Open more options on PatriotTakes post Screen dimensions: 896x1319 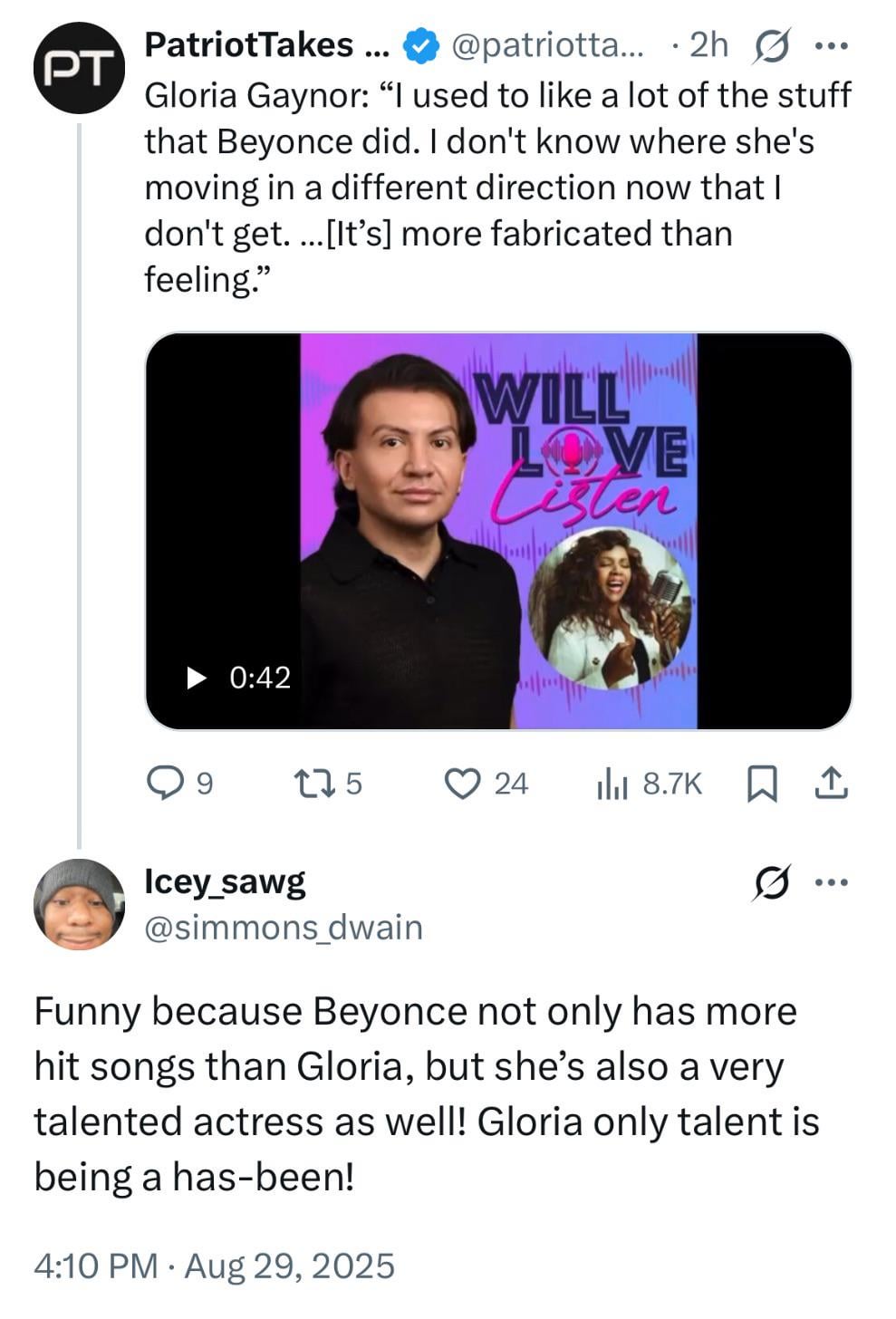tap(831, 45)
